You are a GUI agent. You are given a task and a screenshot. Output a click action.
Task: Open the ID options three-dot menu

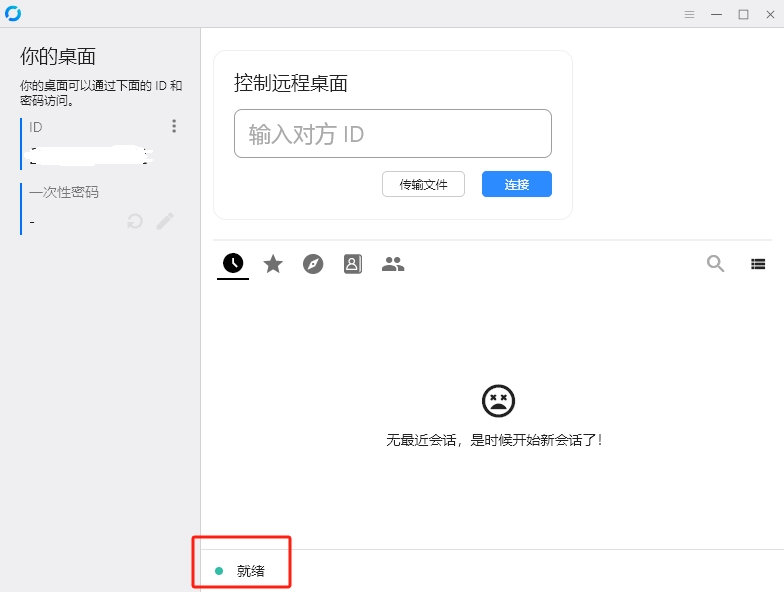click(x=174, y=126)
